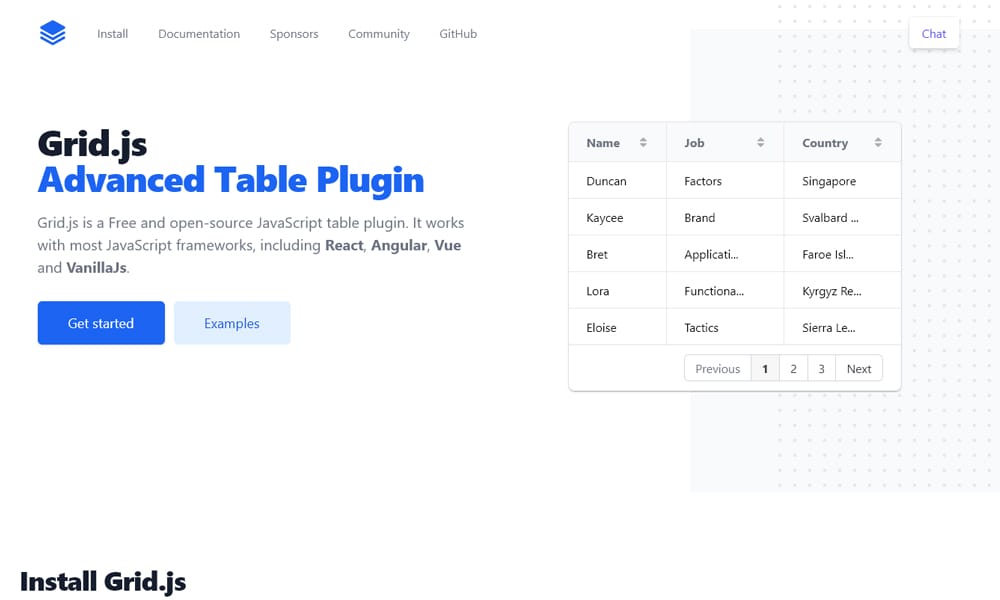Screen dimensions: 1000x600
Task: Click the Advanced Table Plugin heading
Action: tap(231, 180)
